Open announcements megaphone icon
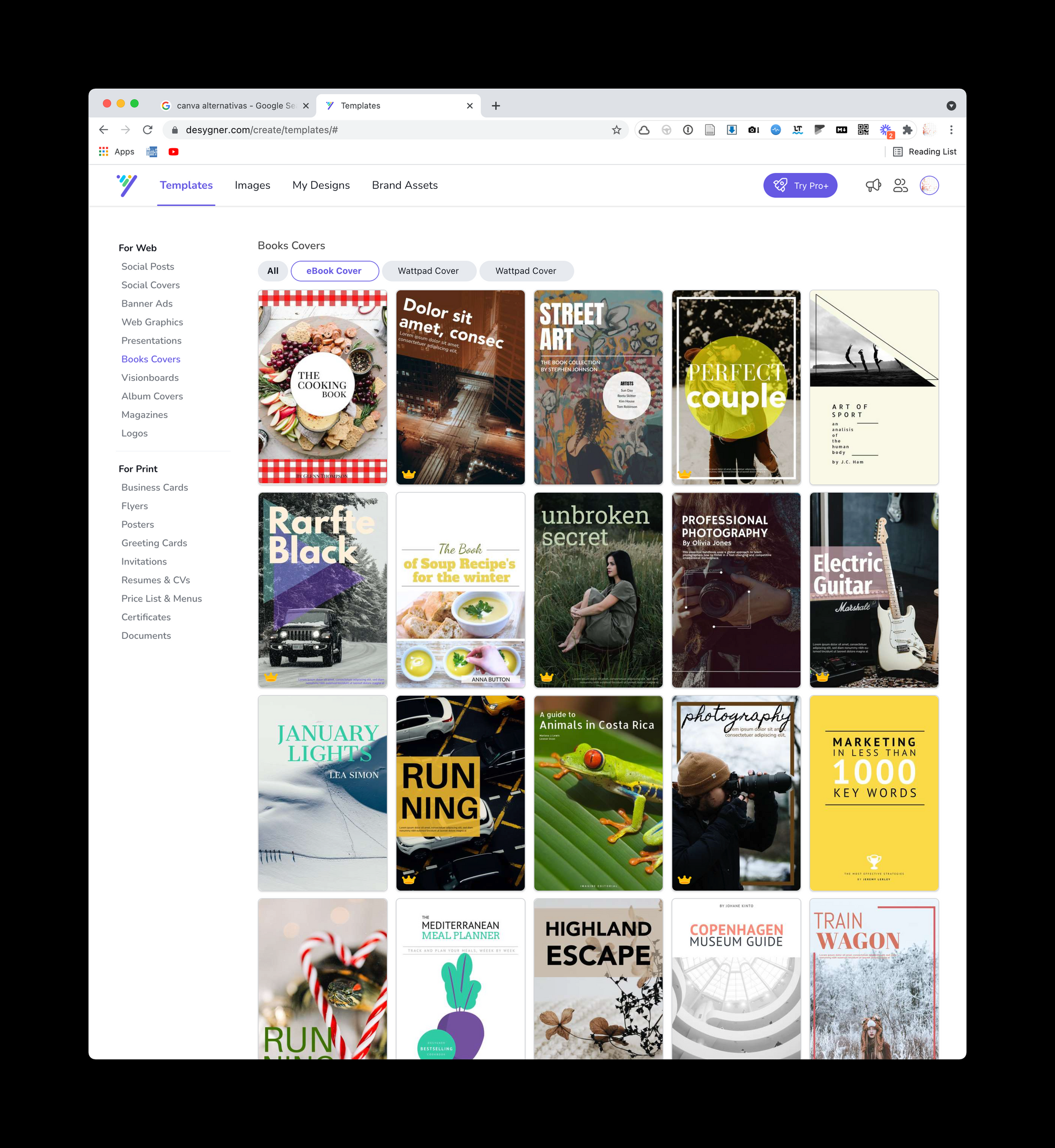The height and width of the screenshot is (1148, 1055). coord(873,186)
